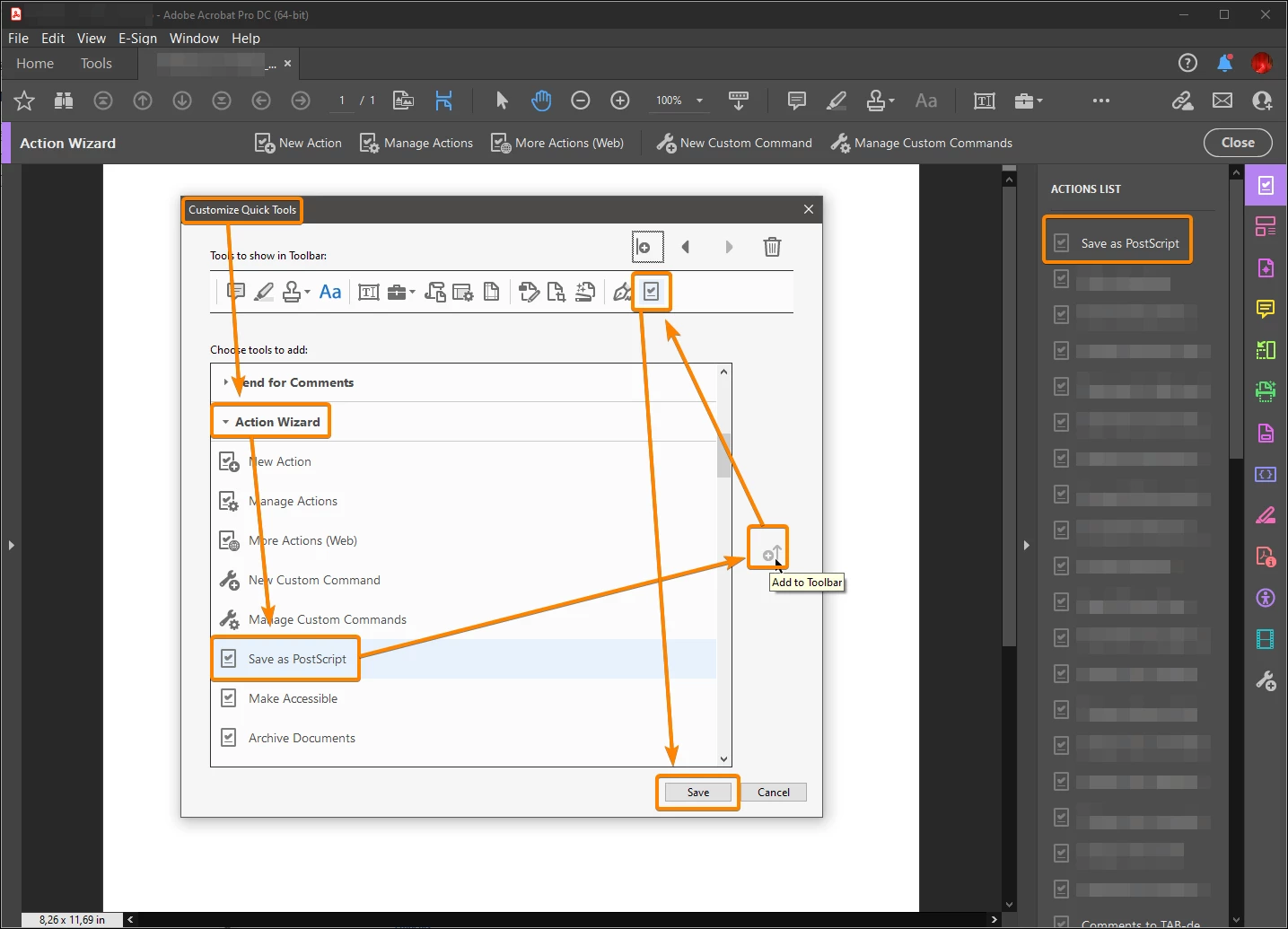The width and height of the screenshot is (1288, 929).
Task: Click the star bookmark icon in toolbar
Action: pyautogui.click(x=24, y=101)
